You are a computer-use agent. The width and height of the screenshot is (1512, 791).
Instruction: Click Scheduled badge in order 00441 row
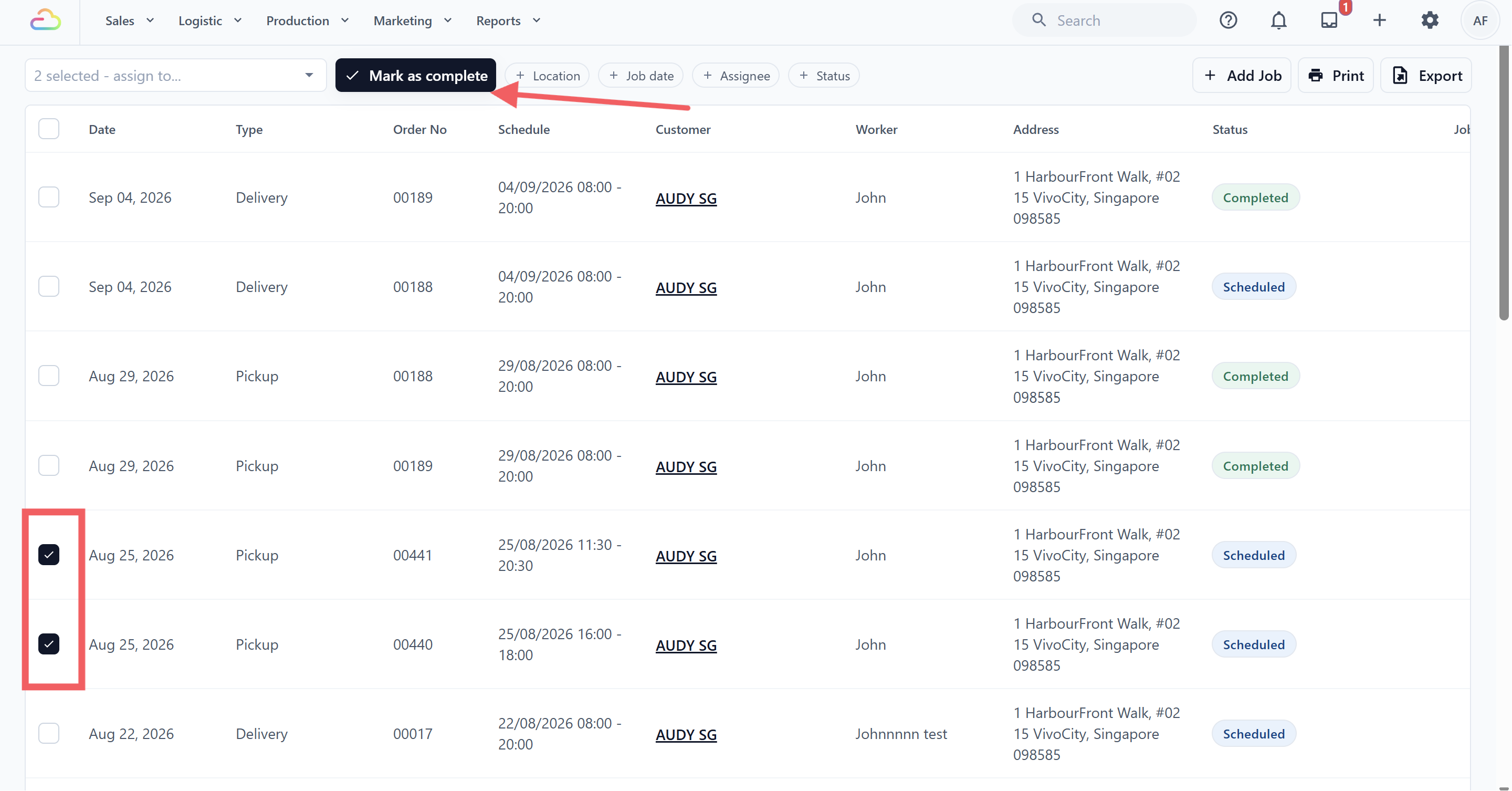[1254, 555]
